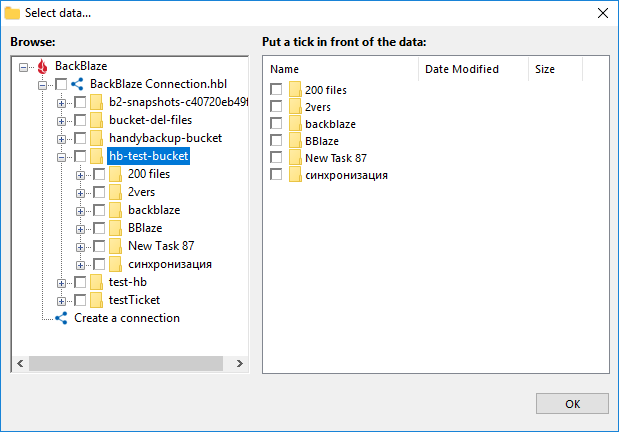Screen dimensions: 619x432
Task: Click folder icon of test-hb
Action: (96, 282)
